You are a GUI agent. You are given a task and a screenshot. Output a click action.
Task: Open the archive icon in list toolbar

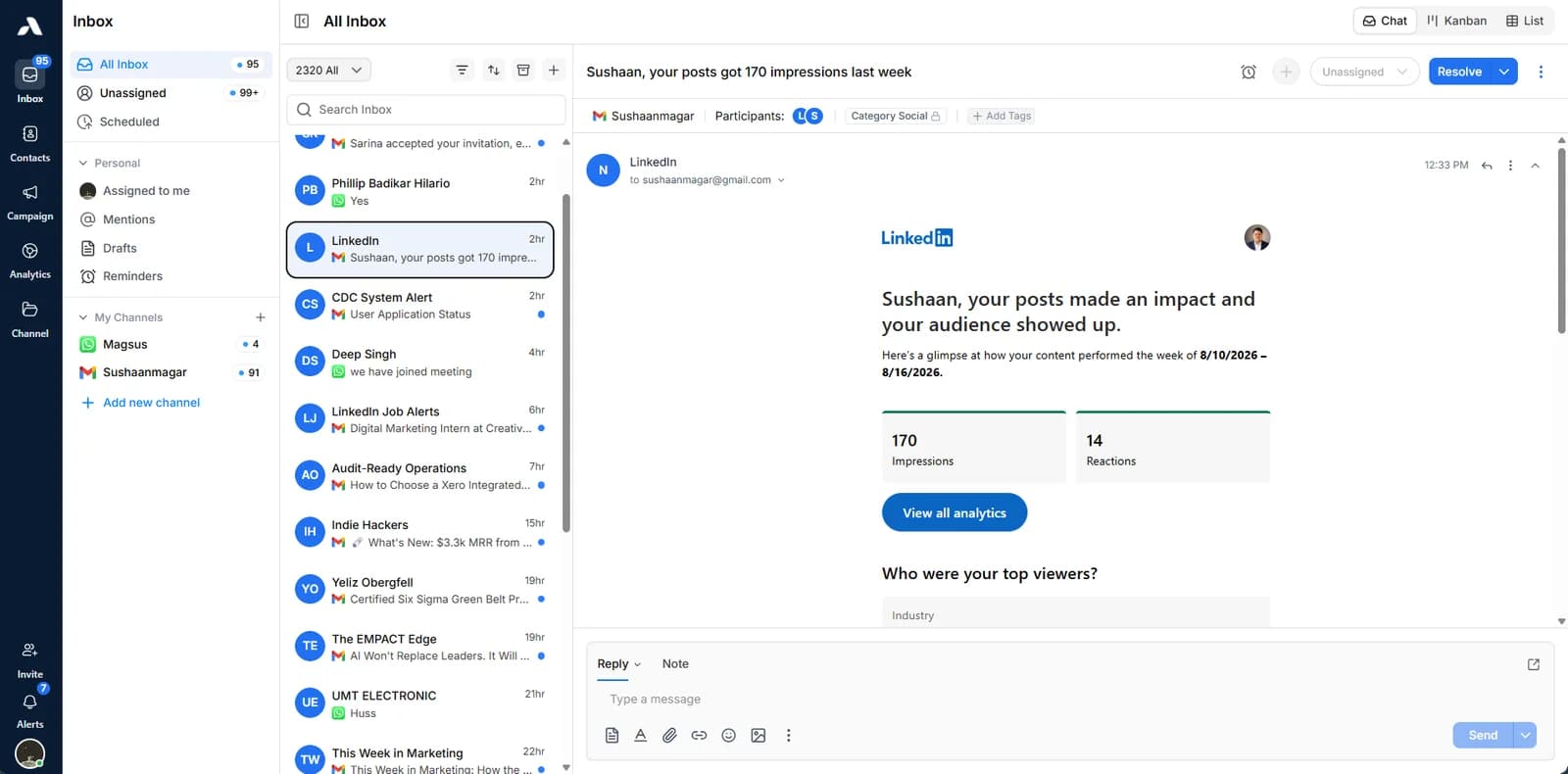tap(523, 70)
